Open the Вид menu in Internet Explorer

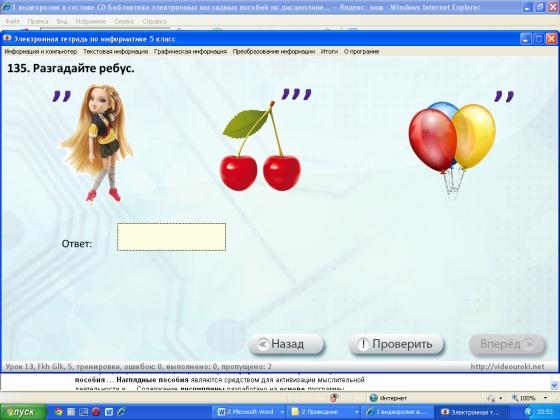tap(62, 21)
